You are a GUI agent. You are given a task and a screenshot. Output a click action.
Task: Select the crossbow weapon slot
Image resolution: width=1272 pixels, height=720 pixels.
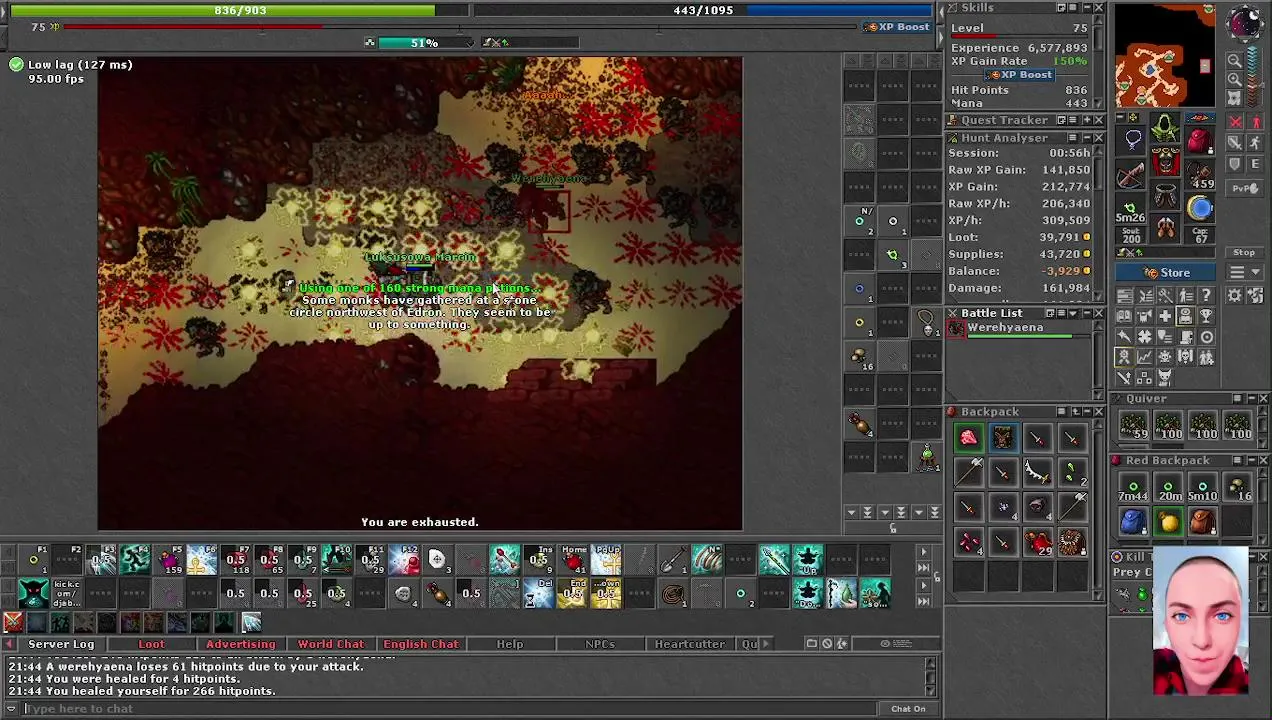1131,175
